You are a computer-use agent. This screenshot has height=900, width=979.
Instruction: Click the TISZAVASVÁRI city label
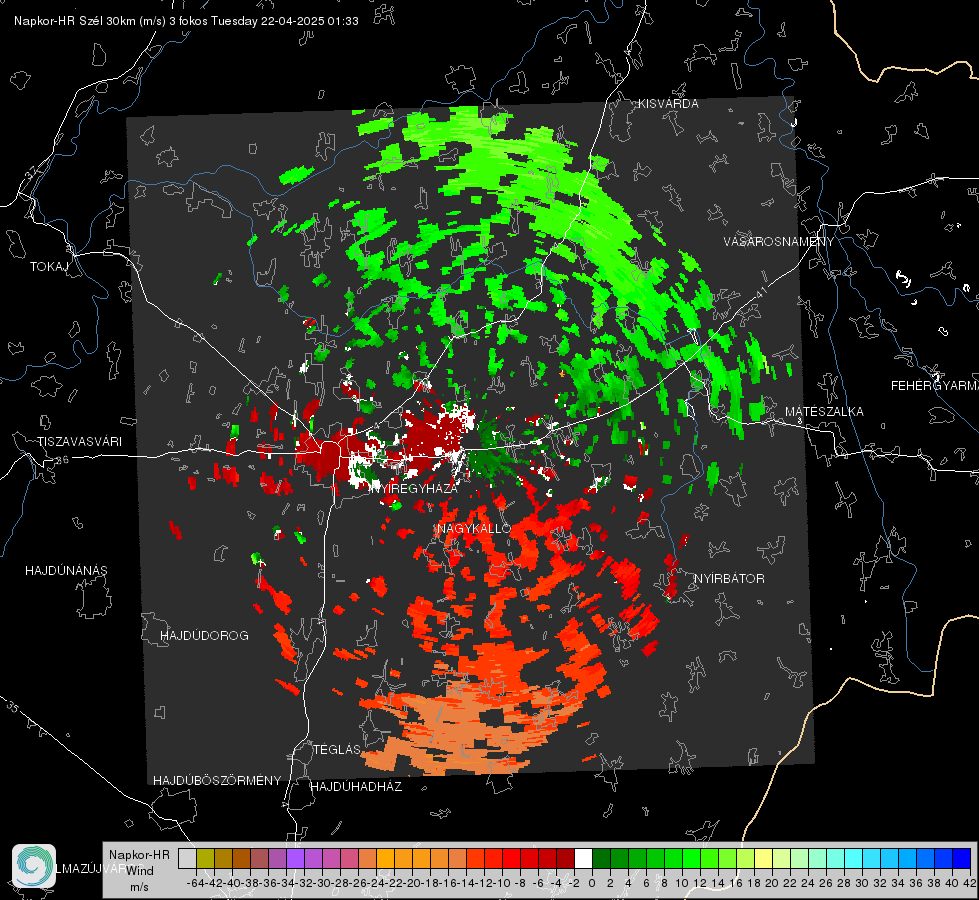click(79, 442)
